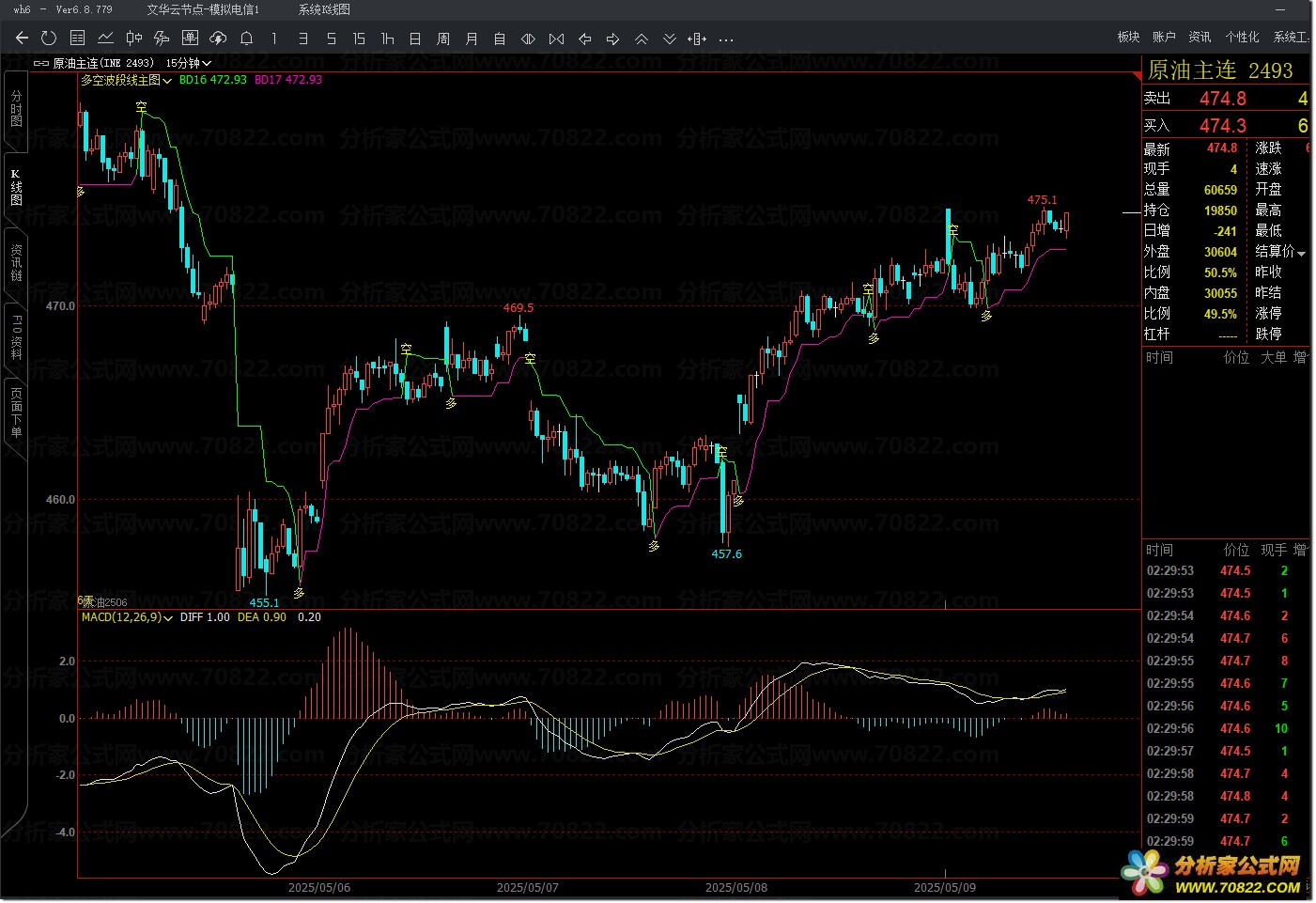Move chart left with hollow left arrow

click(584, 39)
